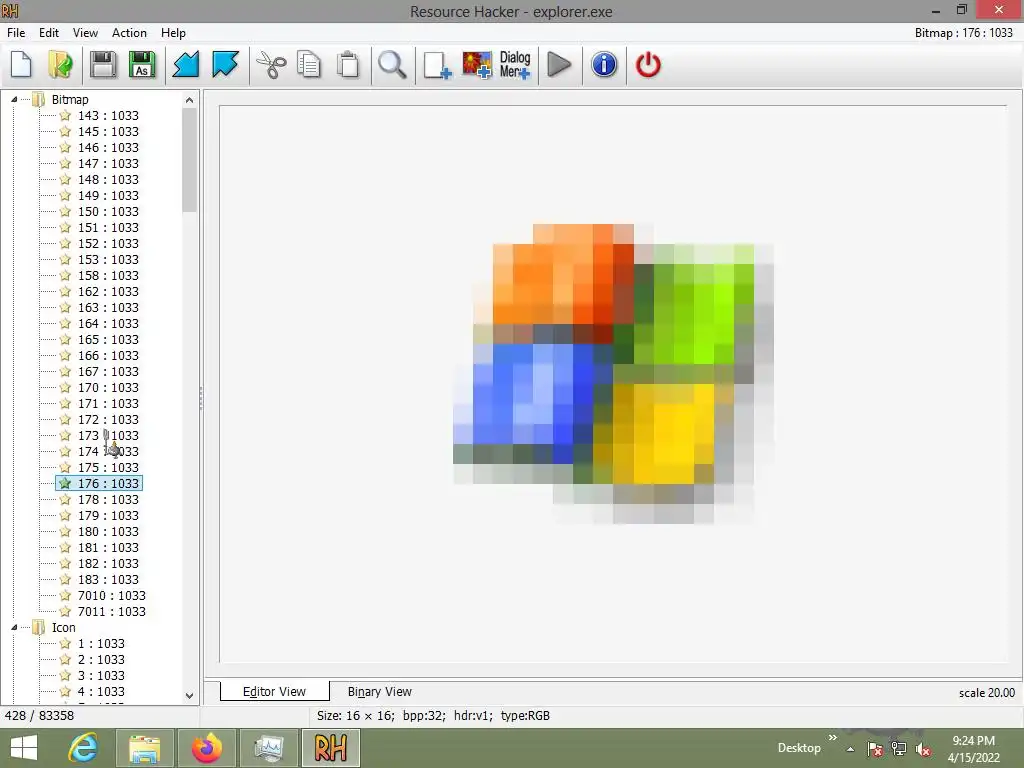This screenshot has height=768, width=1024.
Task: Open the Windows Start button
Action: point(24,748)
